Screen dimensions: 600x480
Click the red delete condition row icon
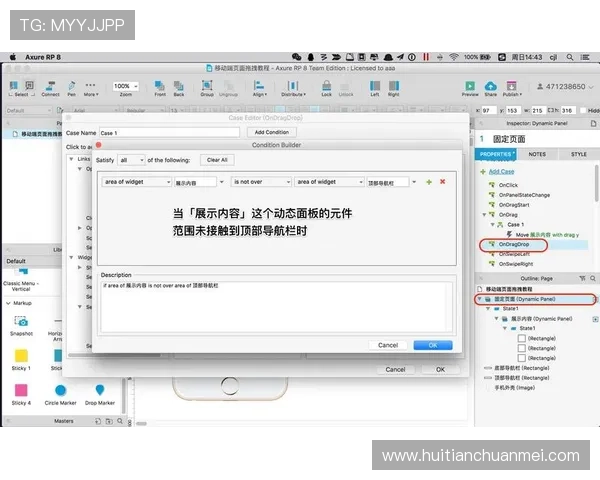(442, 182)
